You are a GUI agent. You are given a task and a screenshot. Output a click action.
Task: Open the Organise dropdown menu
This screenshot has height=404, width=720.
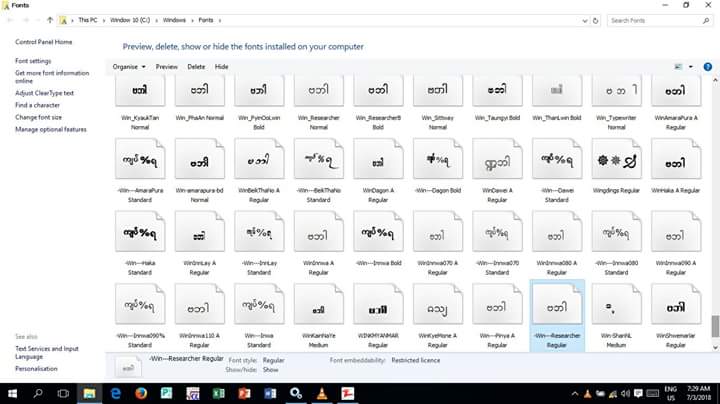(129, 67)
